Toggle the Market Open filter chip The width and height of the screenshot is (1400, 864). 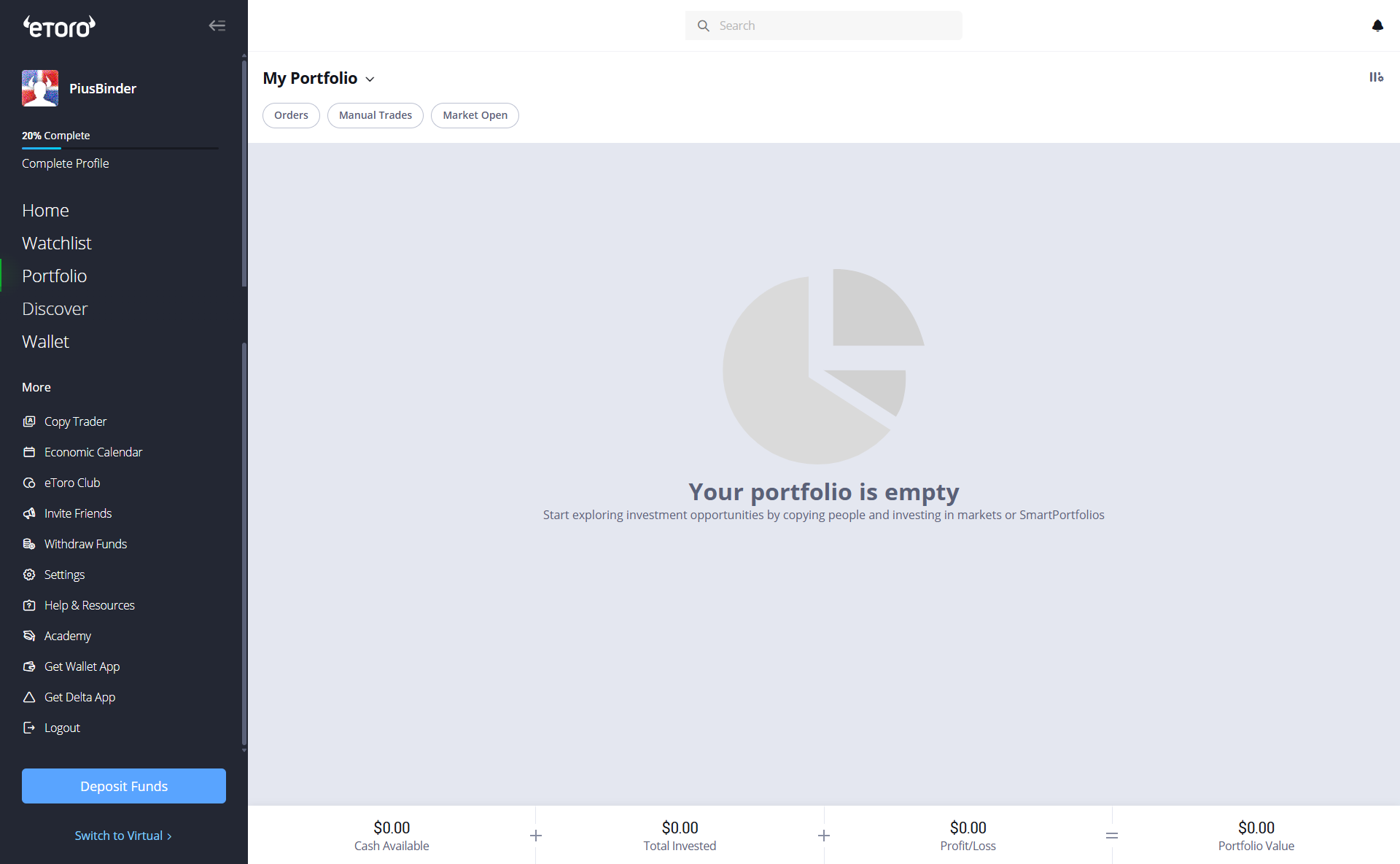[475, 115]
